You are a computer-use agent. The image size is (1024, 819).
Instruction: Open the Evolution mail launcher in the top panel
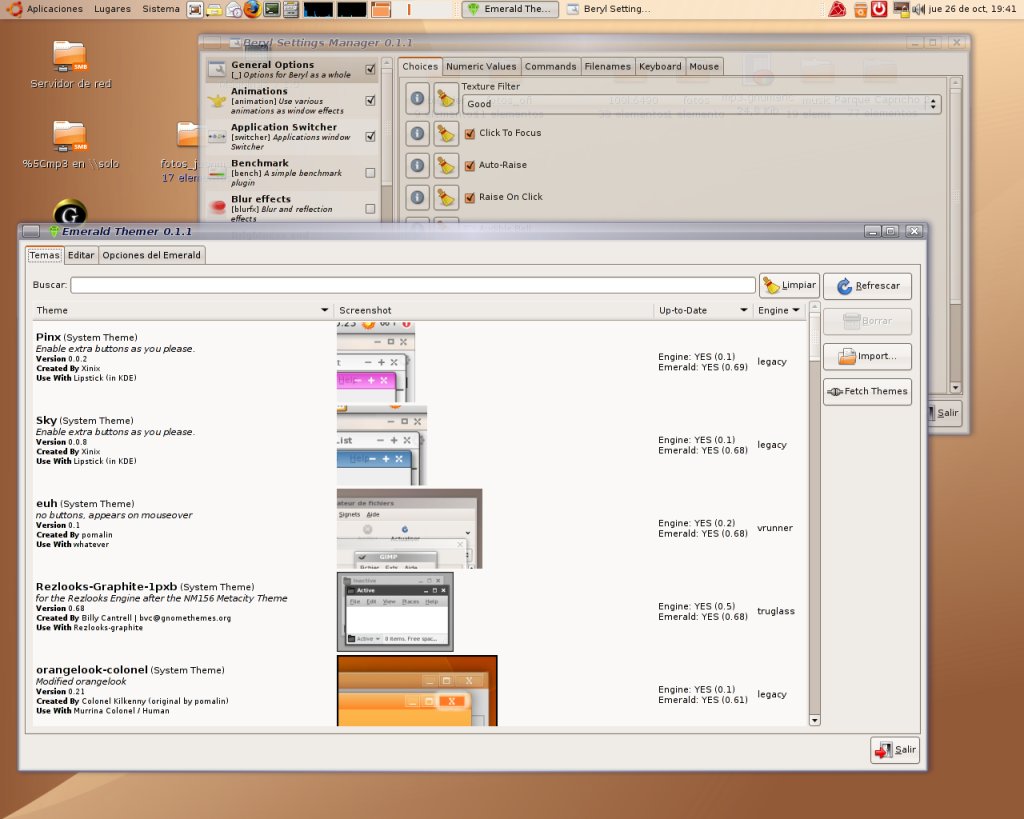pos(234,9)
